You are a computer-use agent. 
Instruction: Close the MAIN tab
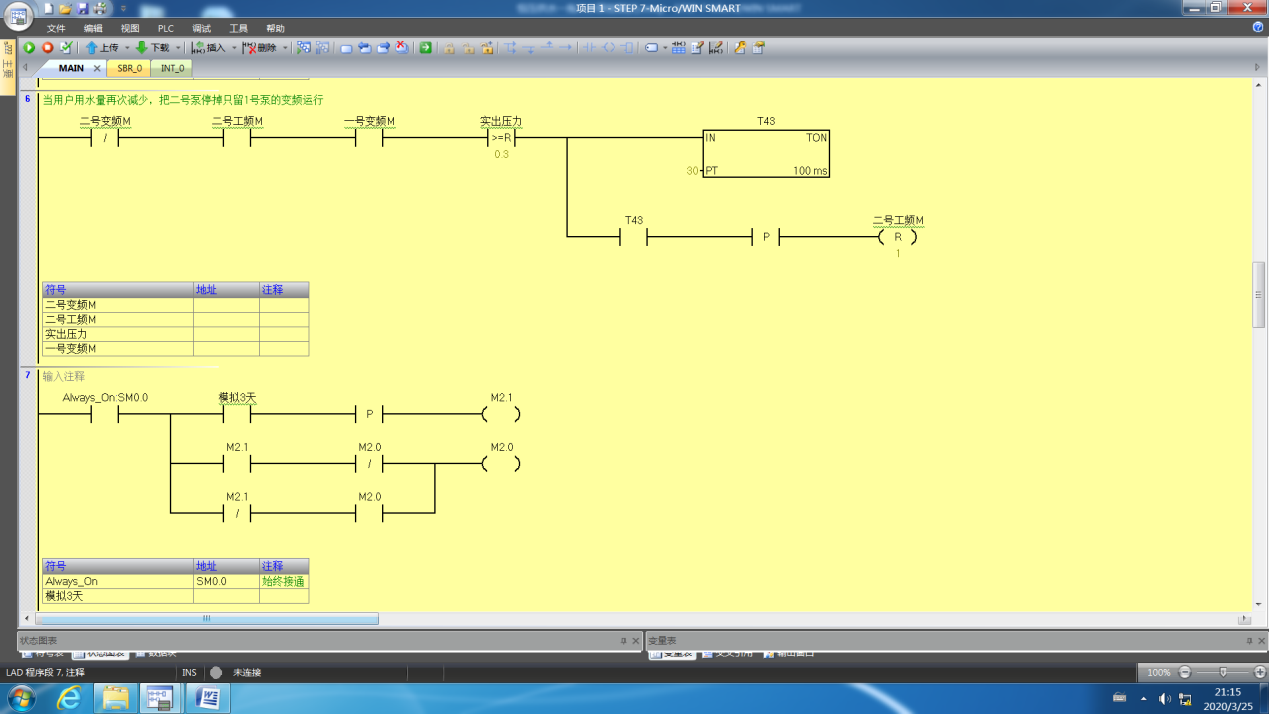[97, 68]
